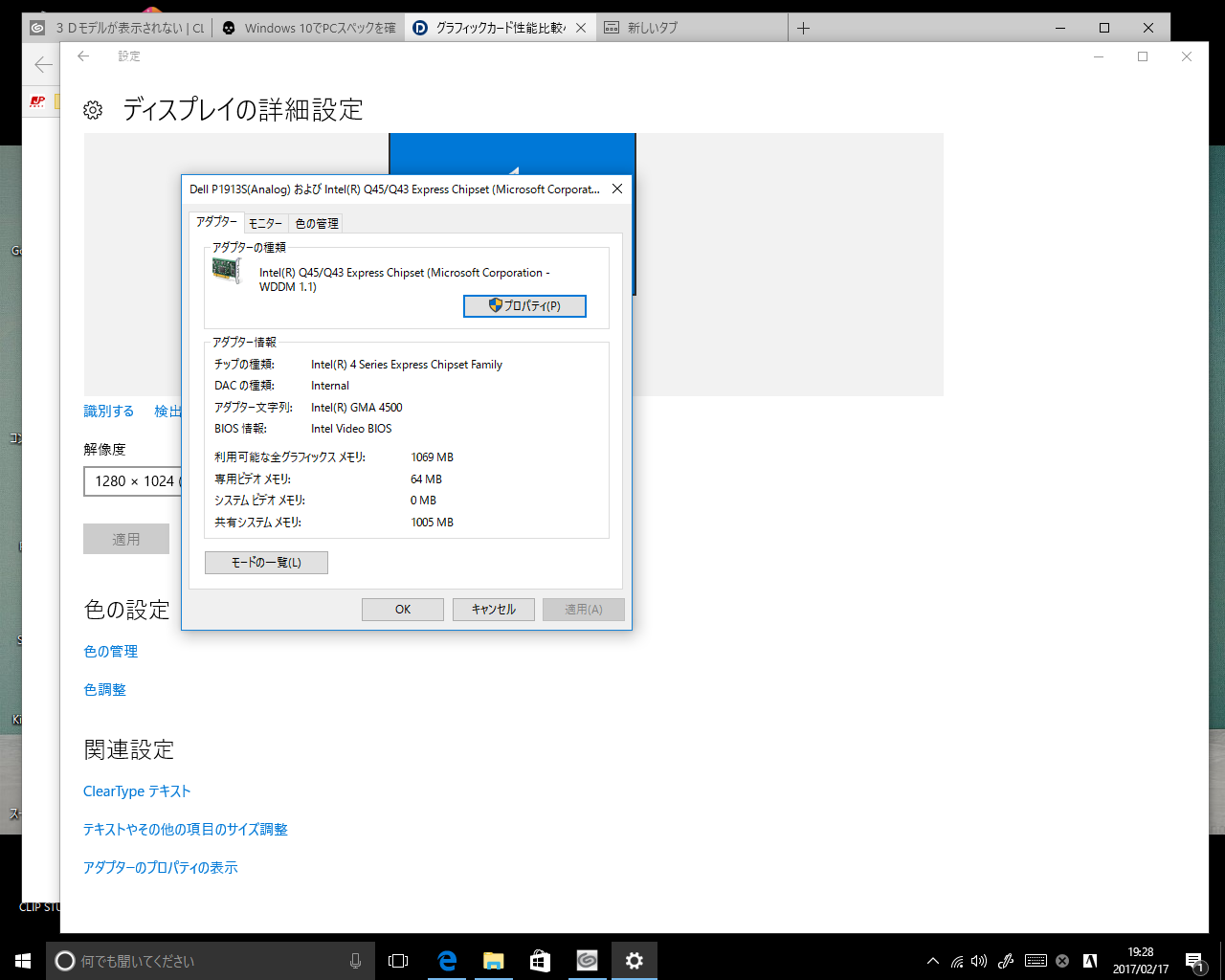Open the clock showing 19:28
Image resolution: width=1225 pixels, height=980 pixels.
(x=1141, y=961)
